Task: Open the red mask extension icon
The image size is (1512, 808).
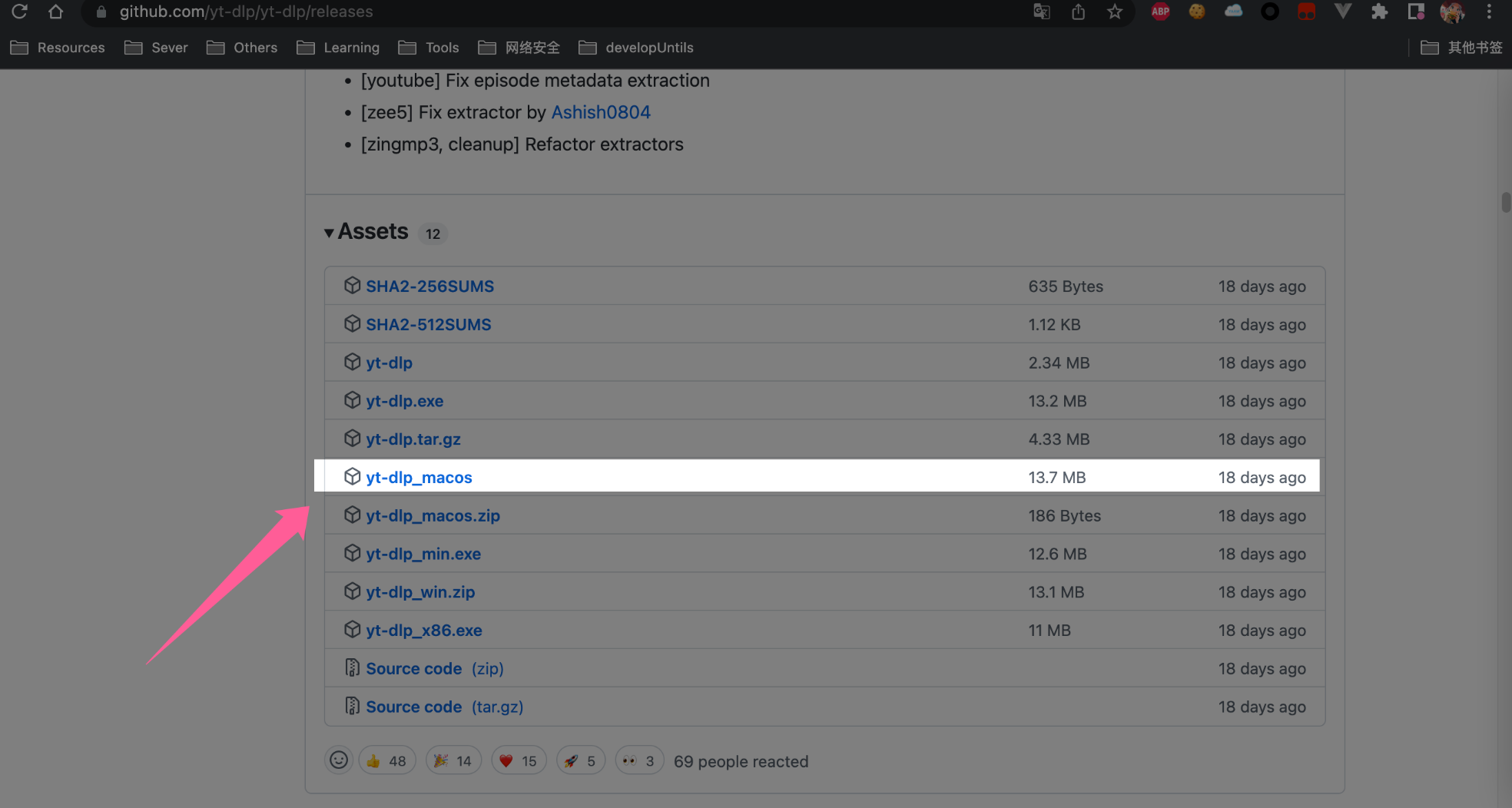Action: tap(1306, 12)
